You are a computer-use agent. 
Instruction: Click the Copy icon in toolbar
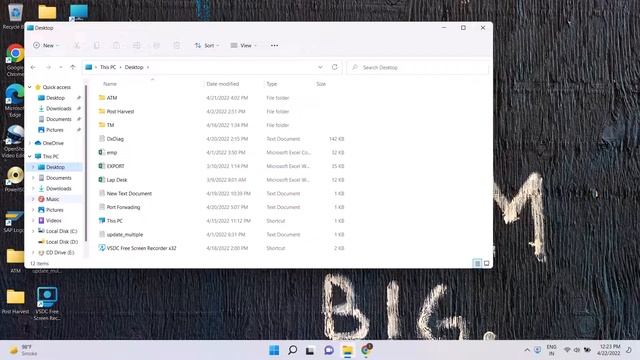[96, 45]
